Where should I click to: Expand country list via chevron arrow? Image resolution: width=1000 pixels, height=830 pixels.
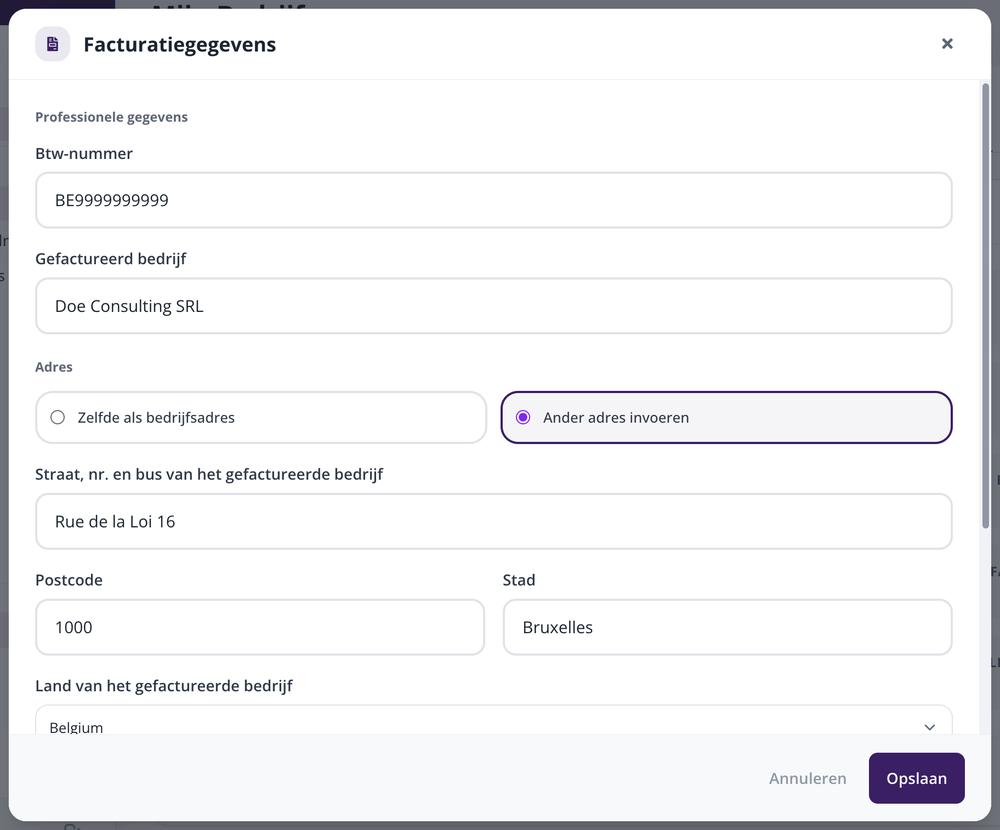[929, 727]
